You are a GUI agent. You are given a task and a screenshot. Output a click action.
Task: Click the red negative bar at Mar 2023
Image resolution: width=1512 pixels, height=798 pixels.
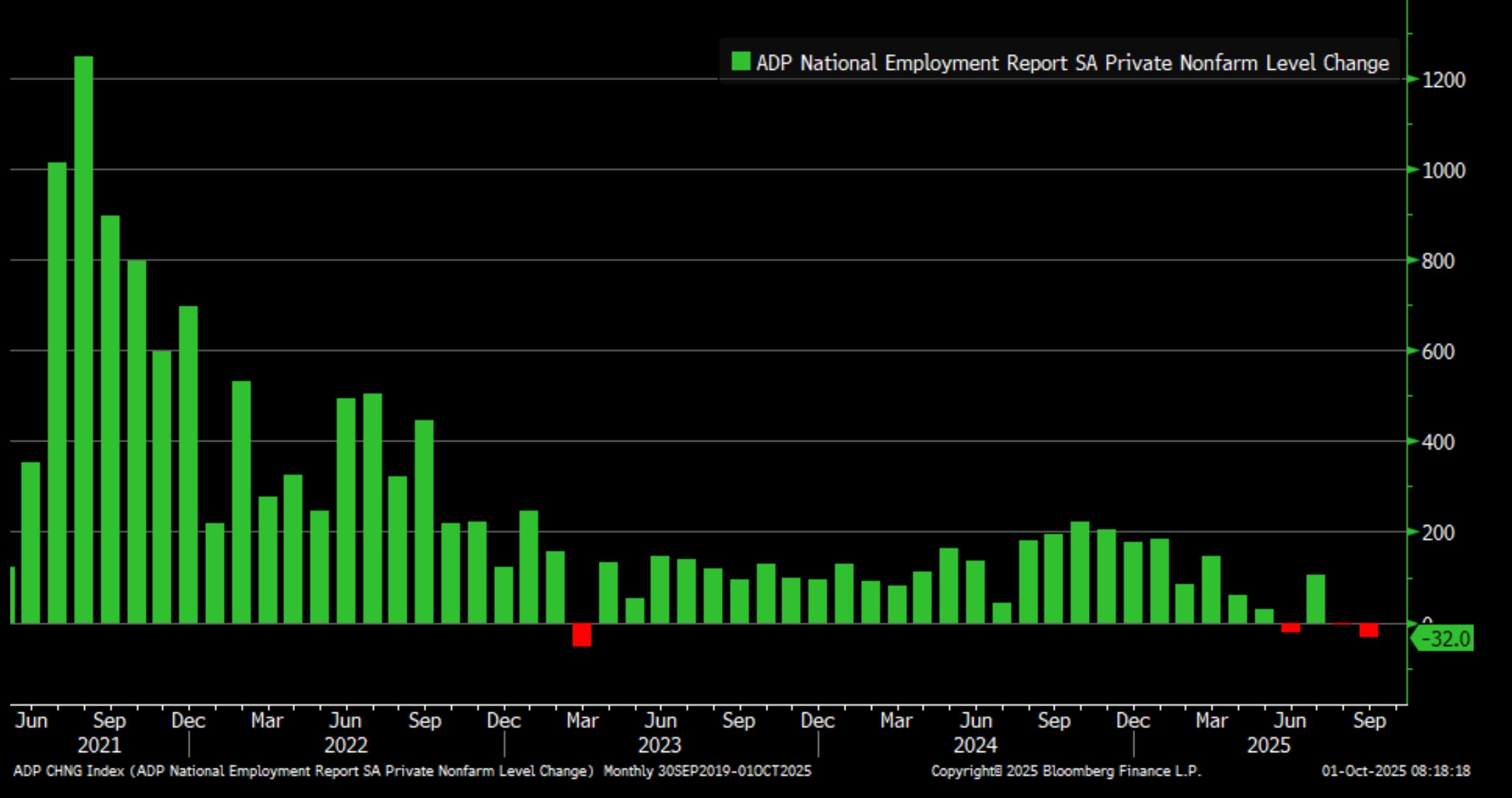click(582, 634)
